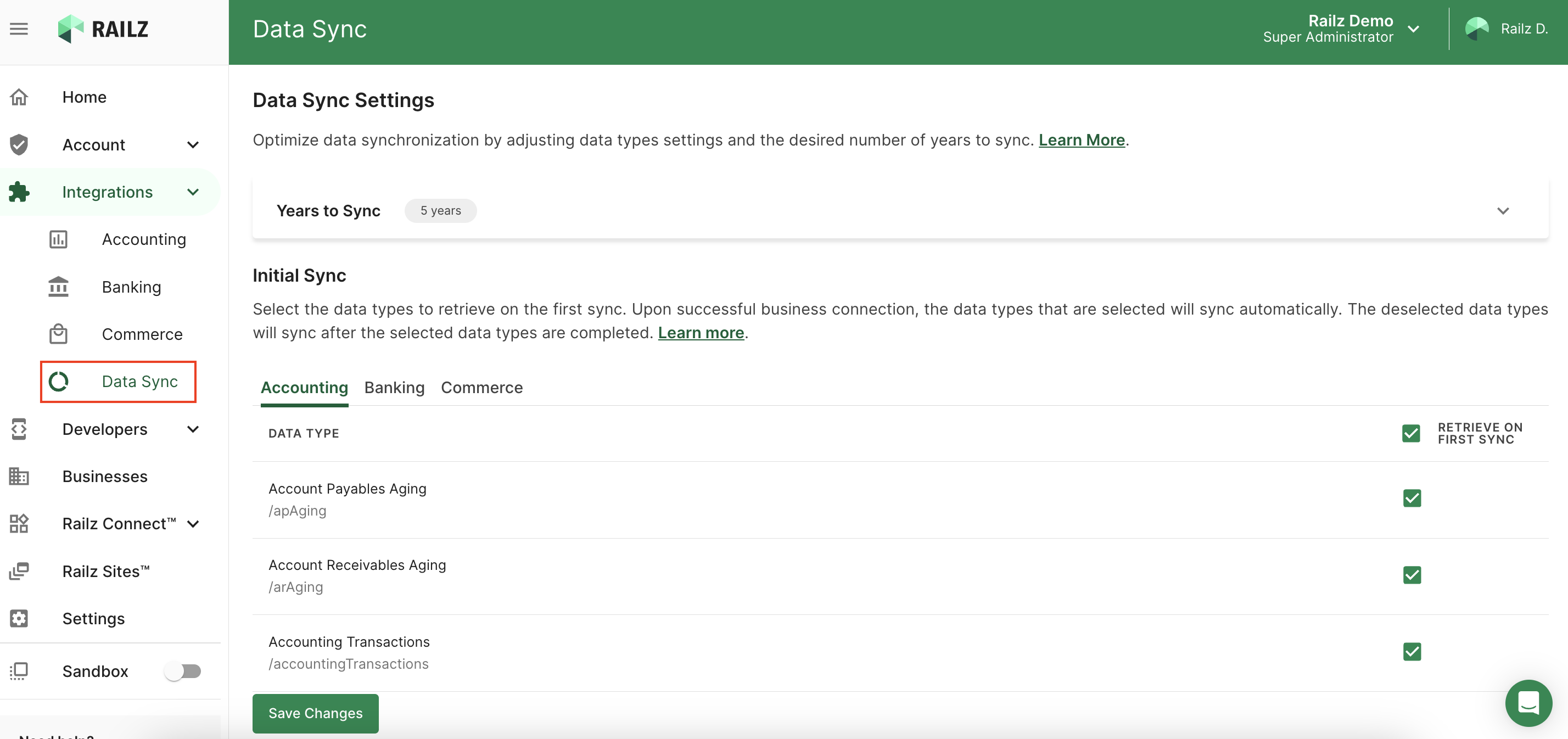The height and width of the screenshot is (739, 1568).
Task: Click the hamburger menu icon
Action: (19, 29)
